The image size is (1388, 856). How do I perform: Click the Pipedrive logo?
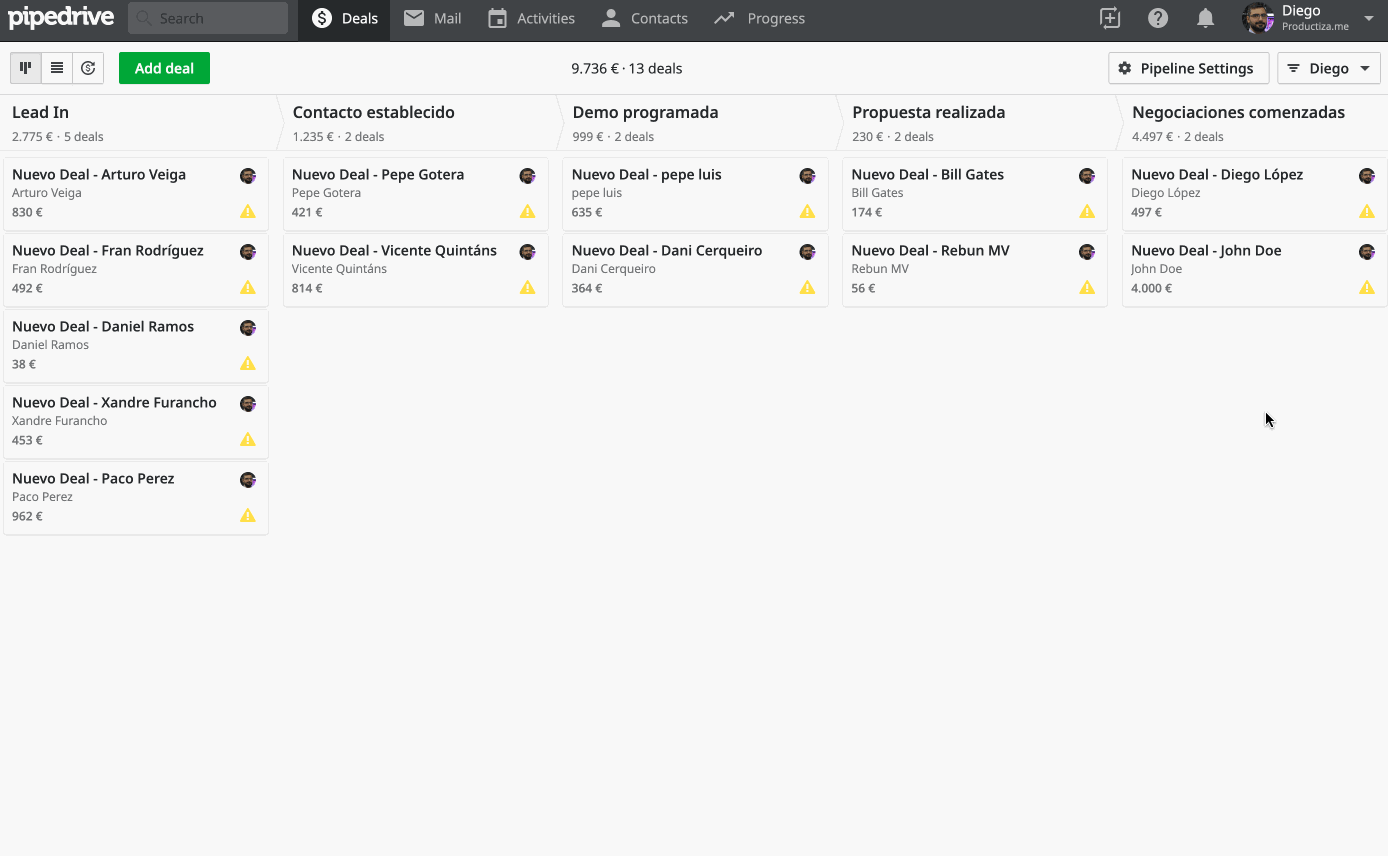tap(61, 18)
